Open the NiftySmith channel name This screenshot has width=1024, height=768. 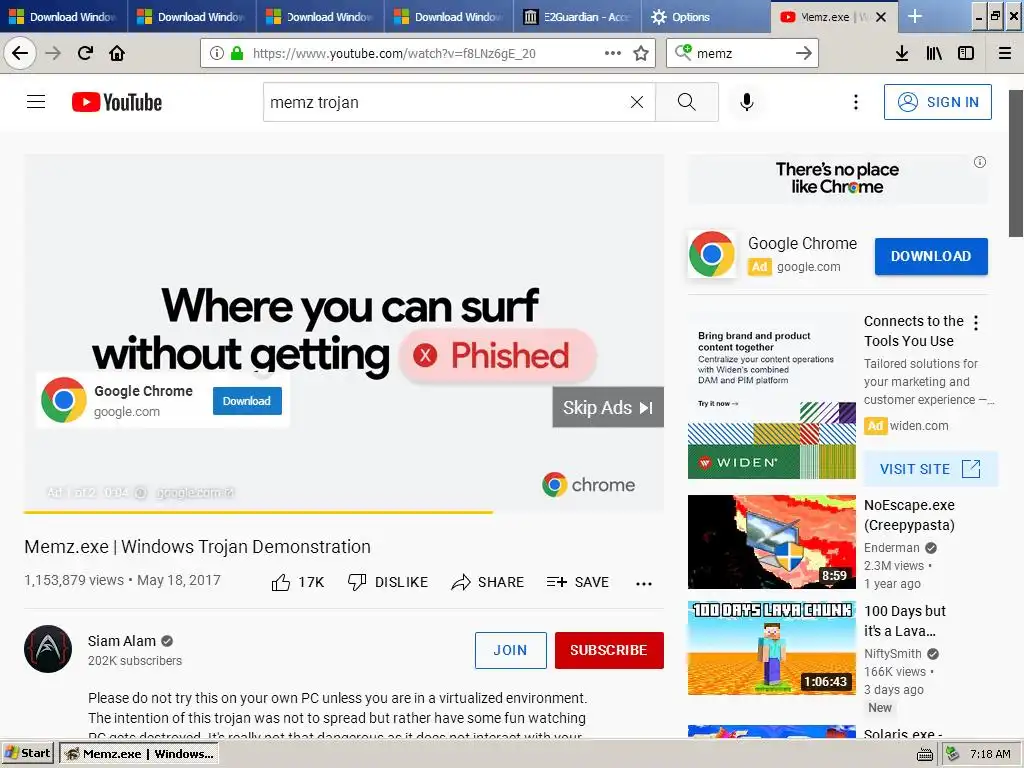click(892, 653)
